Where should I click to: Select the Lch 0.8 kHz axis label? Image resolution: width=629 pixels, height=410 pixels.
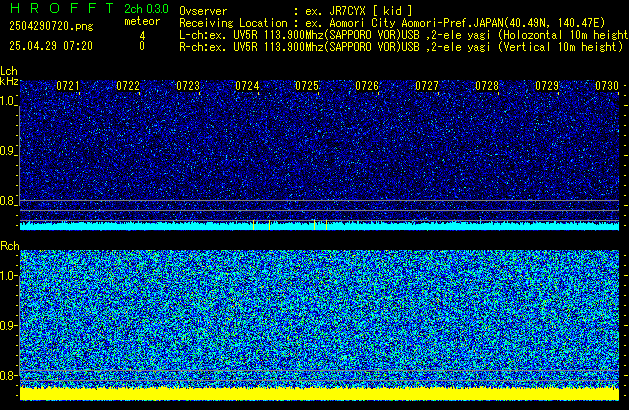point(7,201)
